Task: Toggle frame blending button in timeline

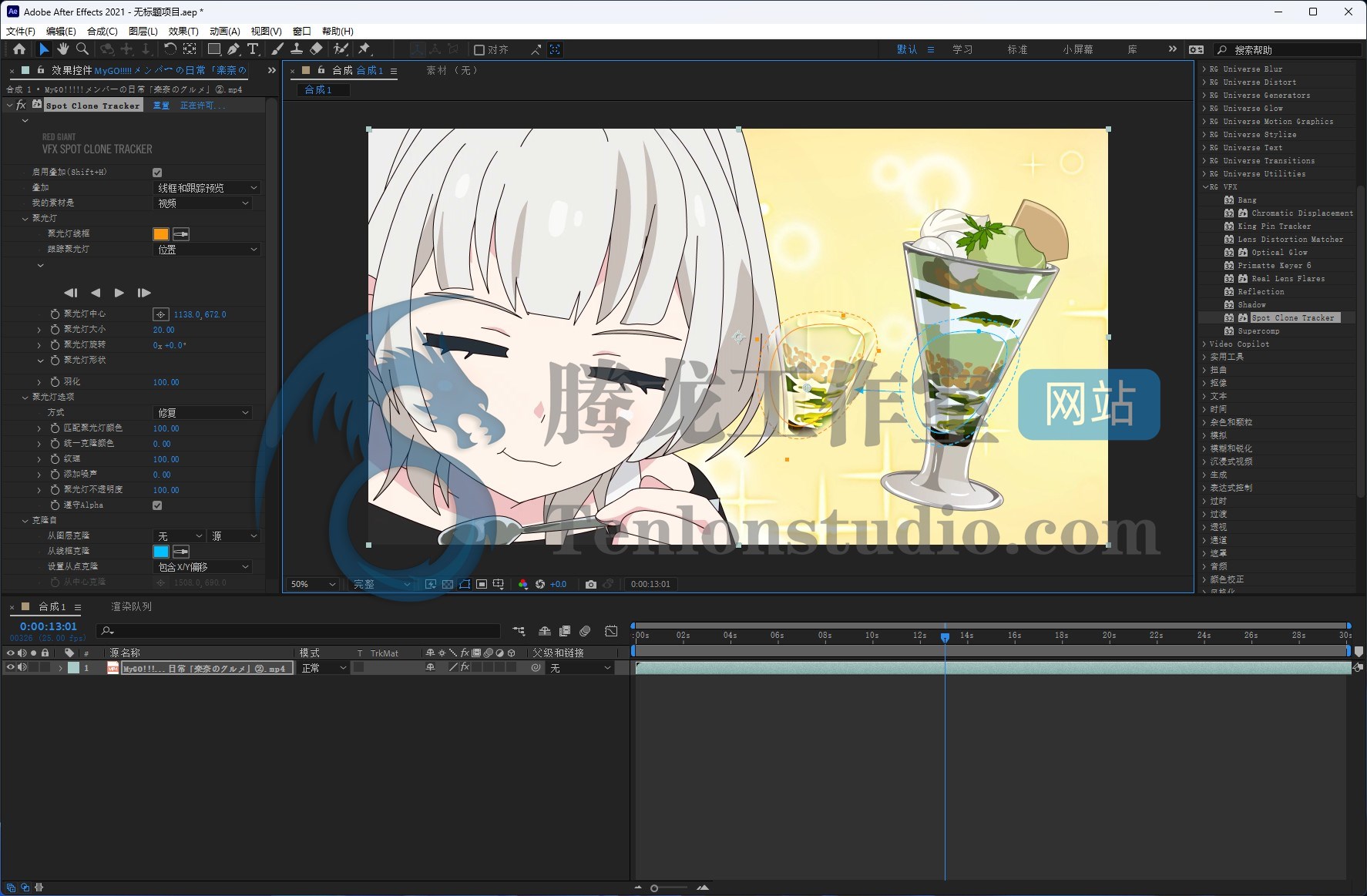Action: click(x=565, y=631)
